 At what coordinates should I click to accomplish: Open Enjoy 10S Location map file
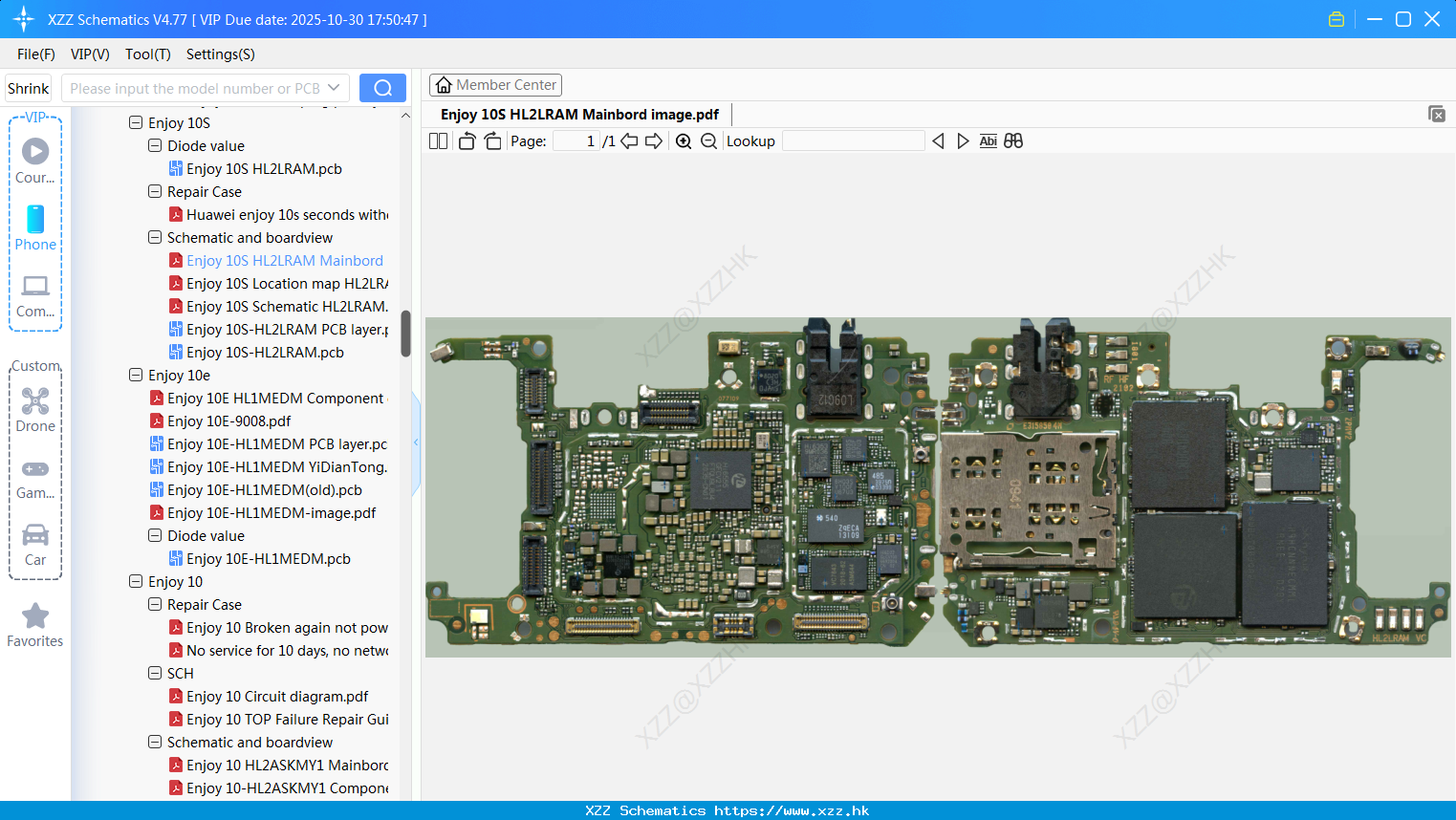[278, 283]
